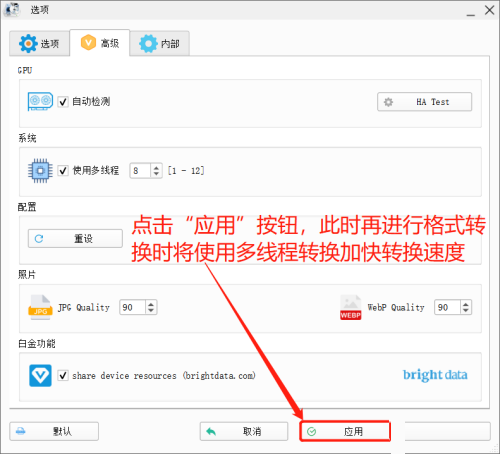Increase WebP Quality value
This screenshot has height=454, width=500.
[x=466, y=304]
